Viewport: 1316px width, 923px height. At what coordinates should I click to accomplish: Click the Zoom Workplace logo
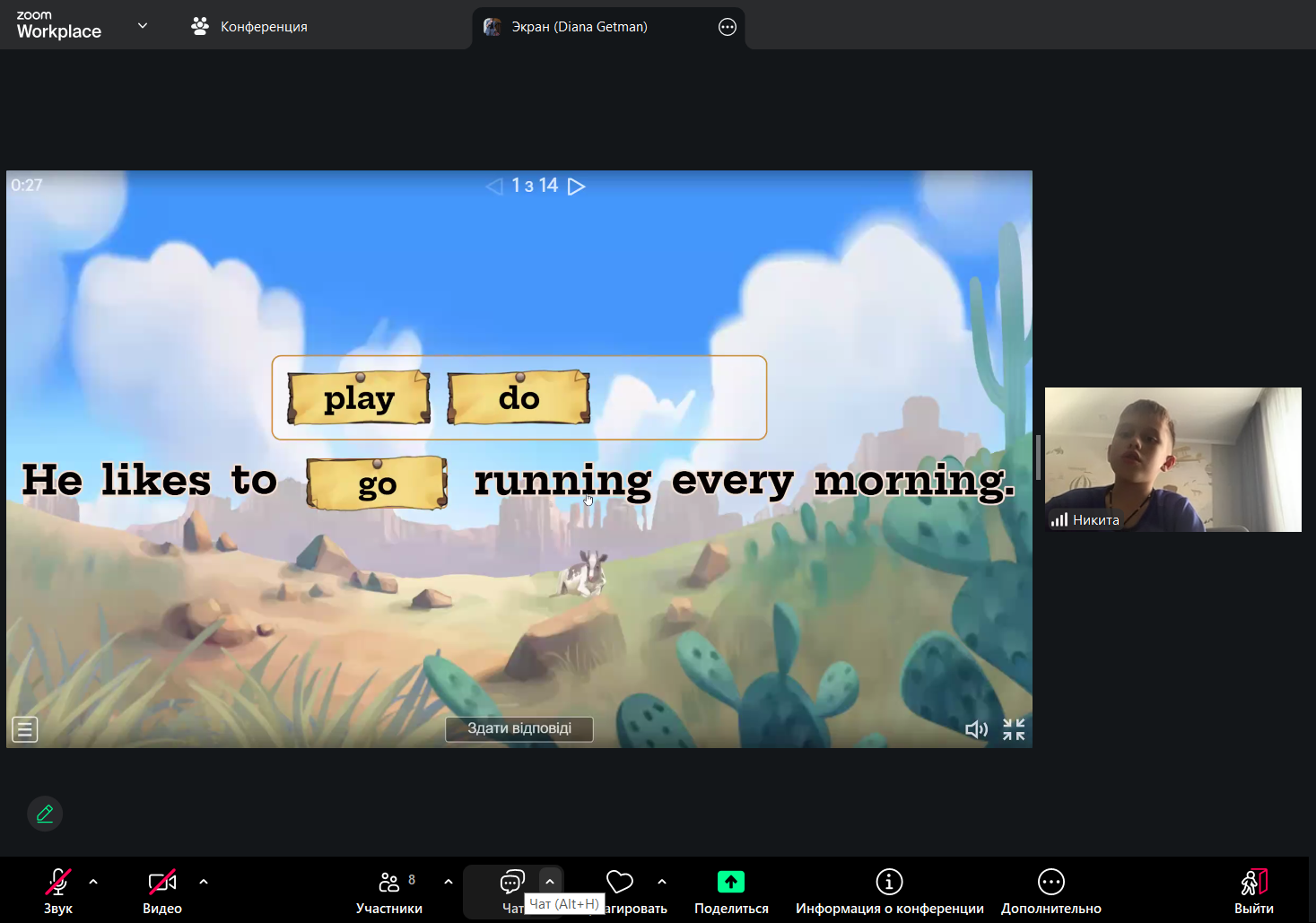(x=59, y=26)
